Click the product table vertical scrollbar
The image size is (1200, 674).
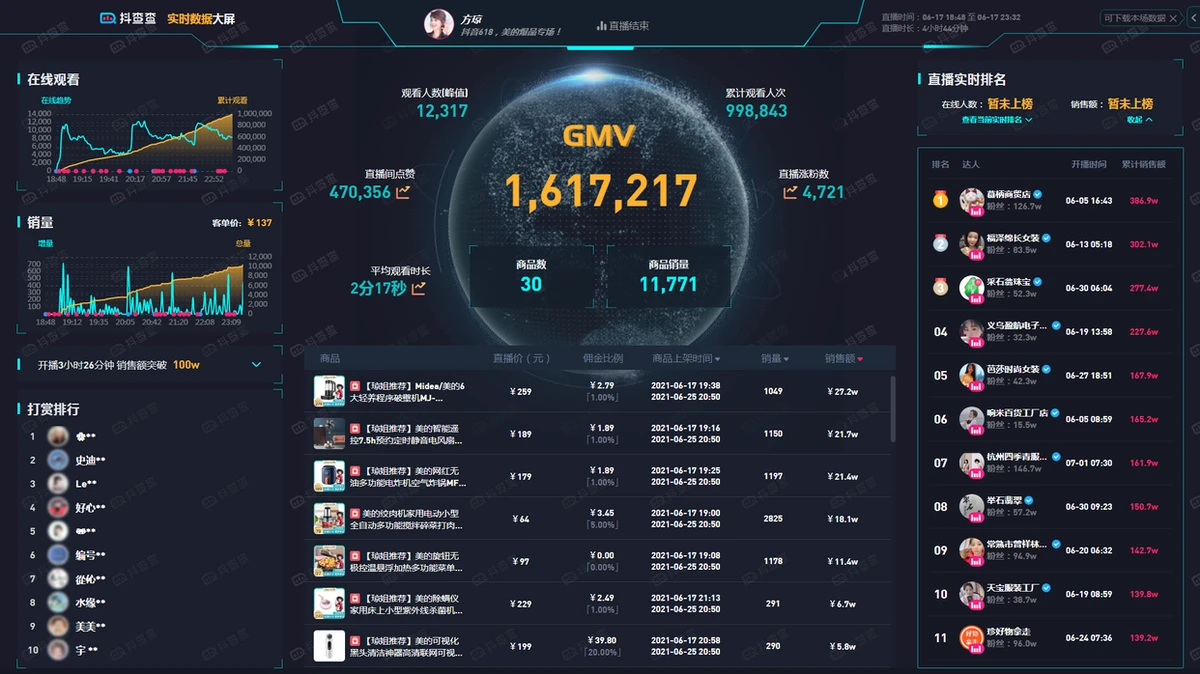(892, 410)
